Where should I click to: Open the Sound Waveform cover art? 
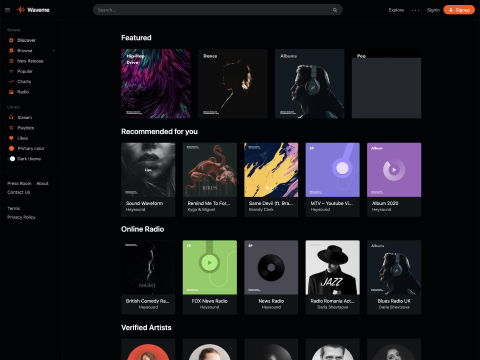click(x=148, y=170)
